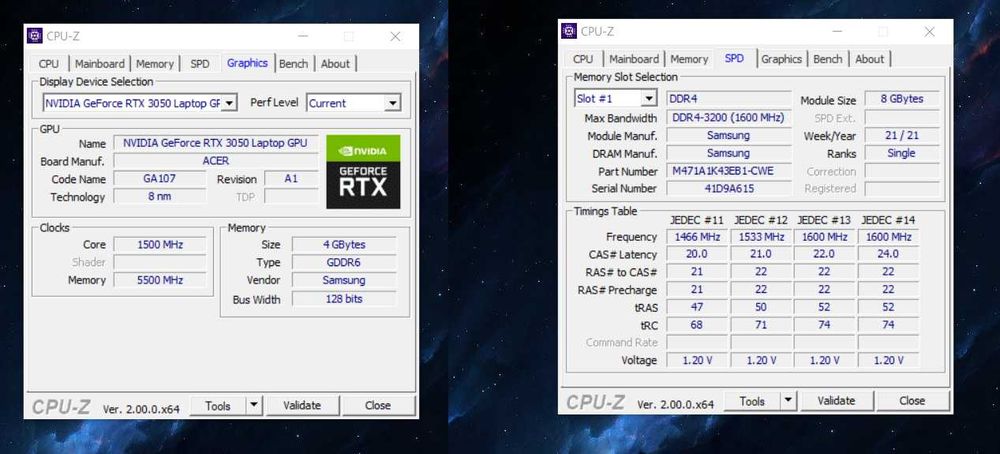Open Memory tab in SPD window
Viewport: 1000px width, 454px height.
(x=689, y=59)
